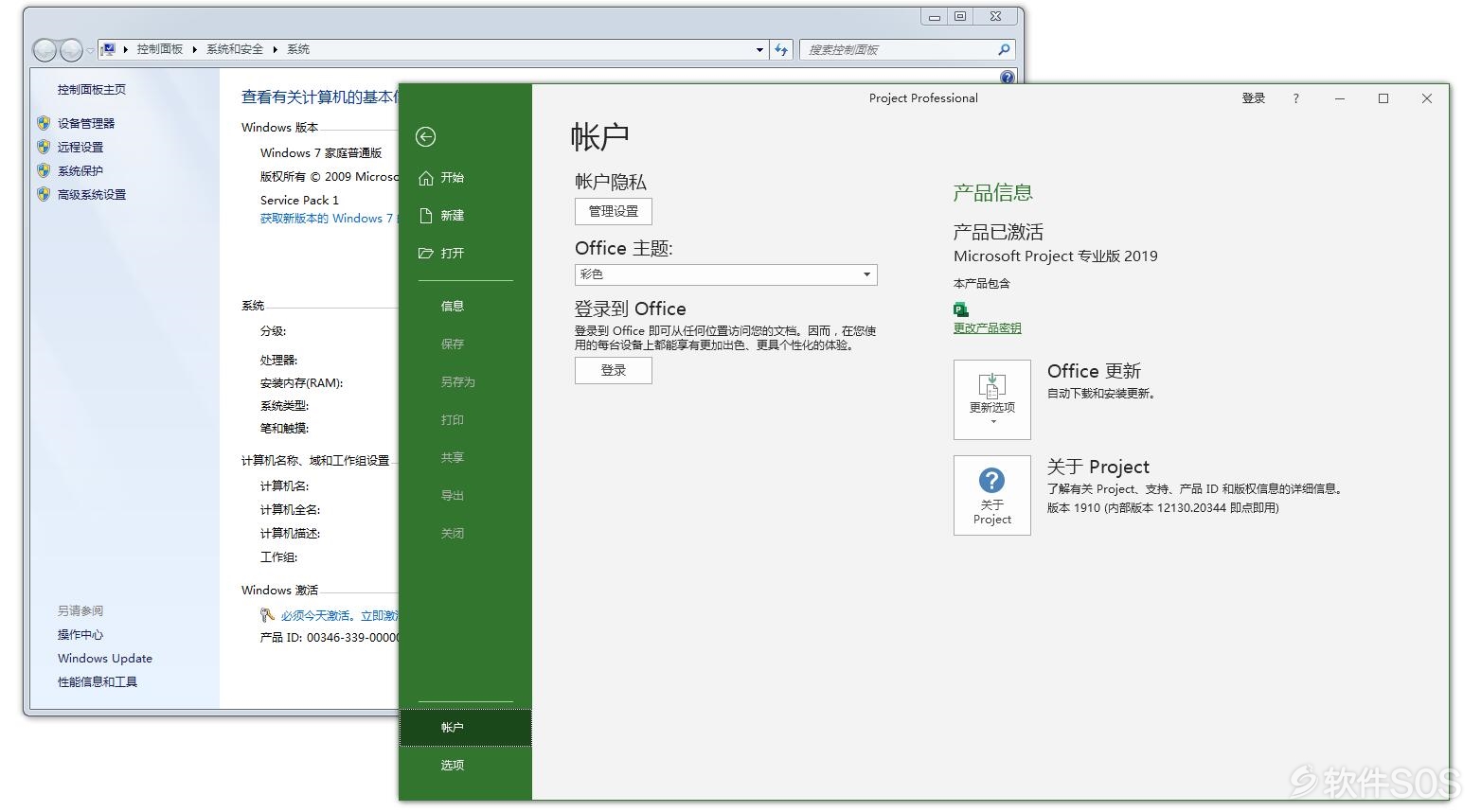Click the Project app icon under 本产品包含
The image size is (1481, 812).
tap(961, 309)
